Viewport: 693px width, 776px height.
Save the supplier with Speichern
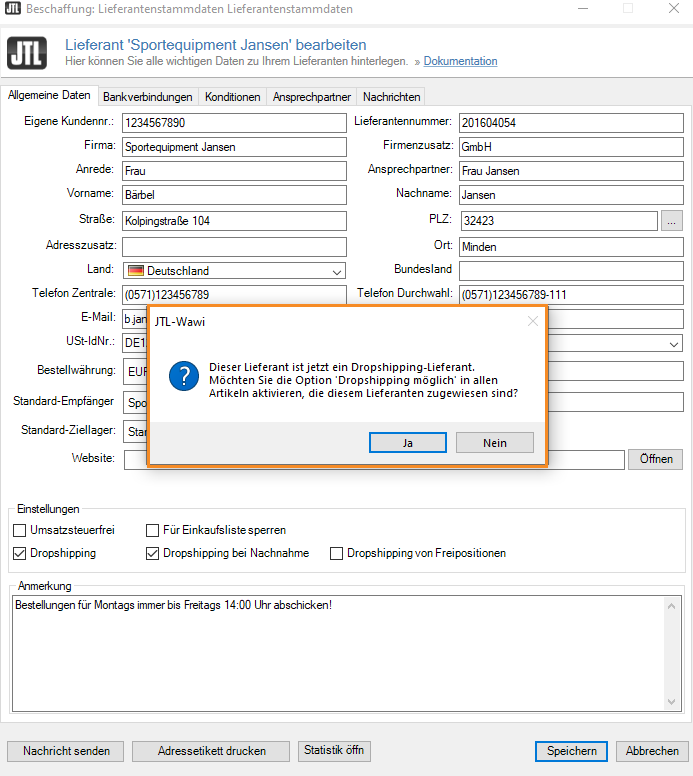pyautogui.click(x=572, y=751)
